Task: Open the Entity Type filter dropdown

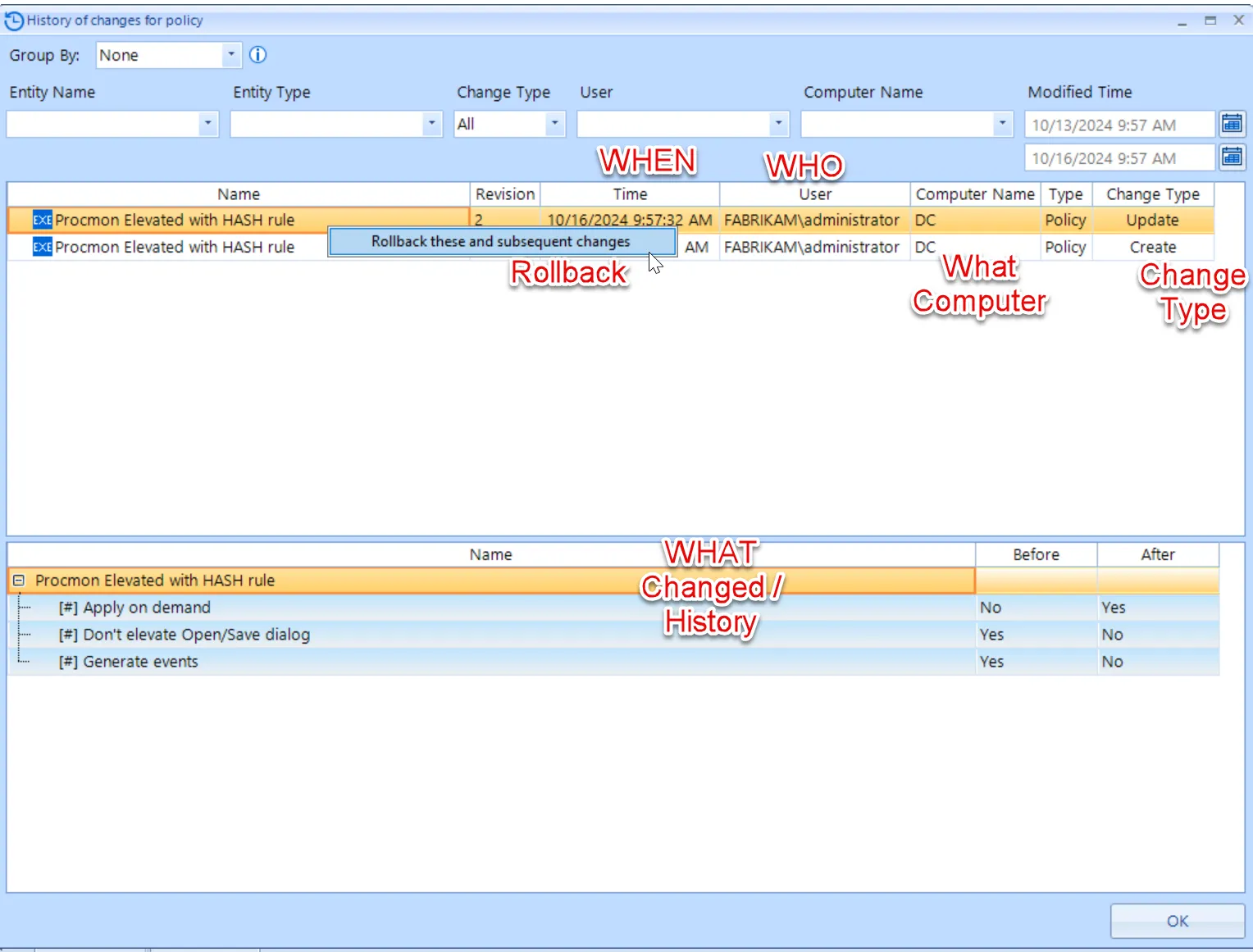Action: tap(431, 124)
